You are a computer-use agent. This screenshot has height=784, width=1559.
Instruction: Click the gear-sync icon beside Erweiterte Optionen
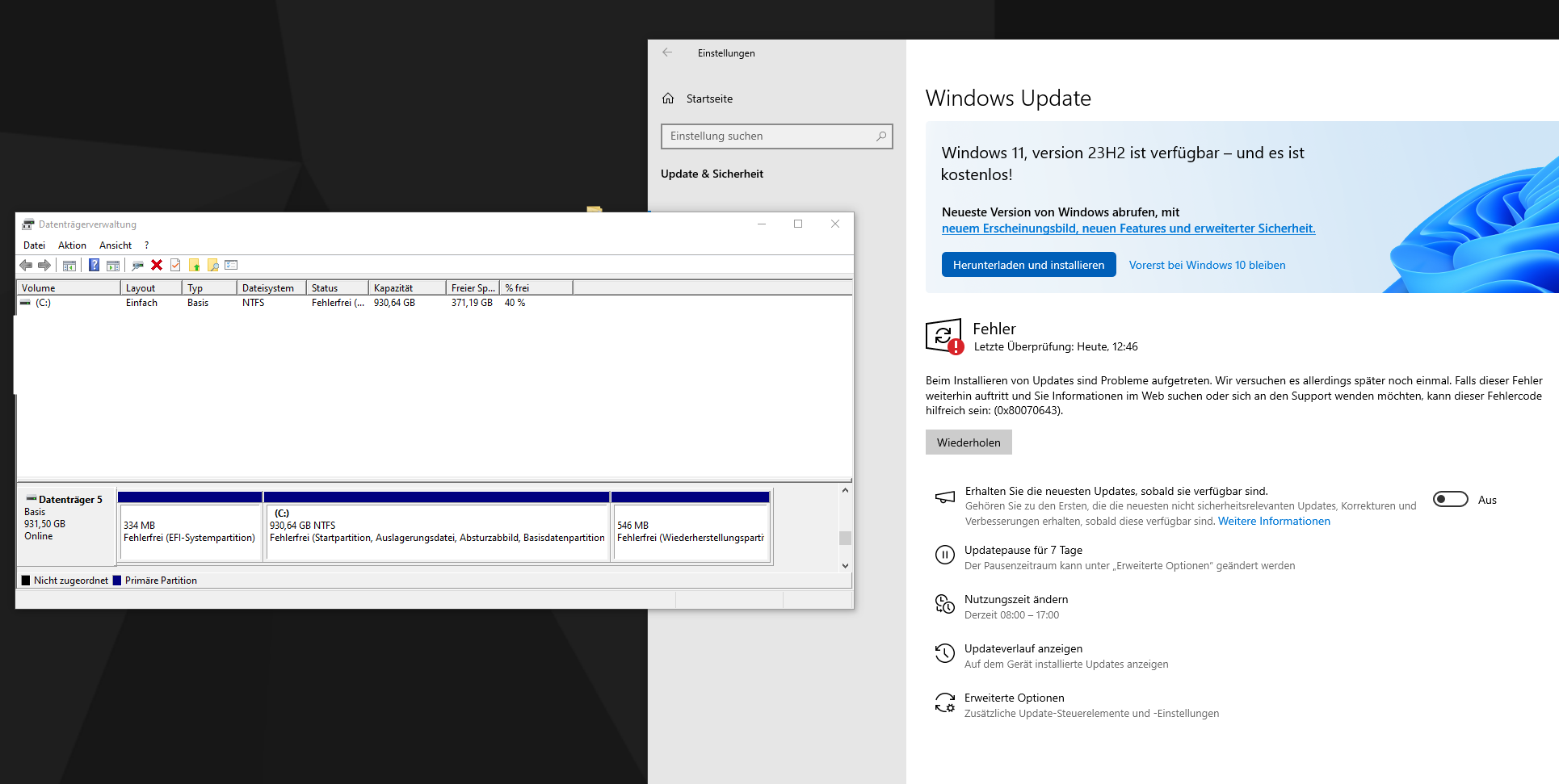tap(945, 702)
